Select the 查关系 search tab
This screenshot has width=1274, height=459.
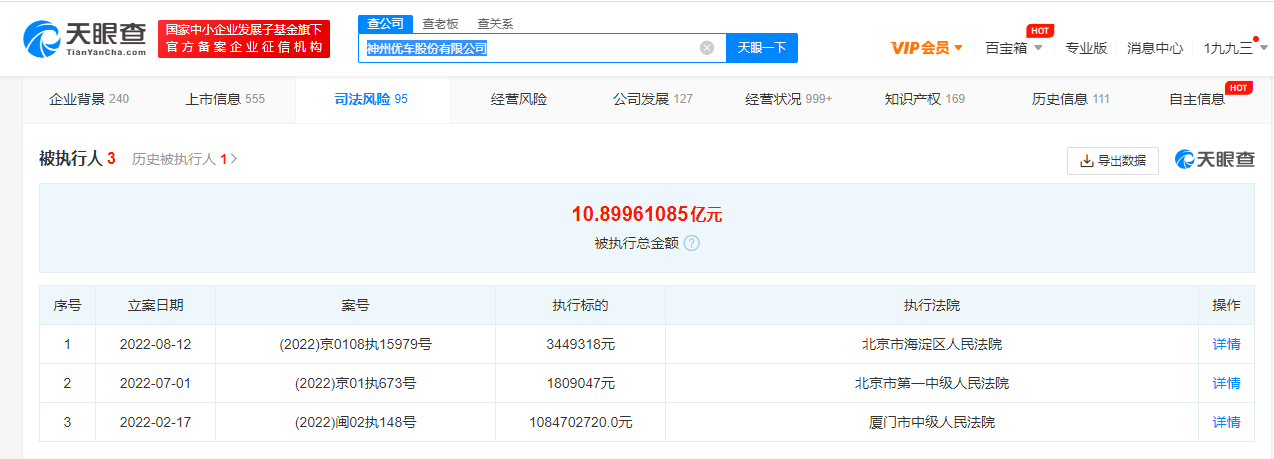tap(495, 24)
